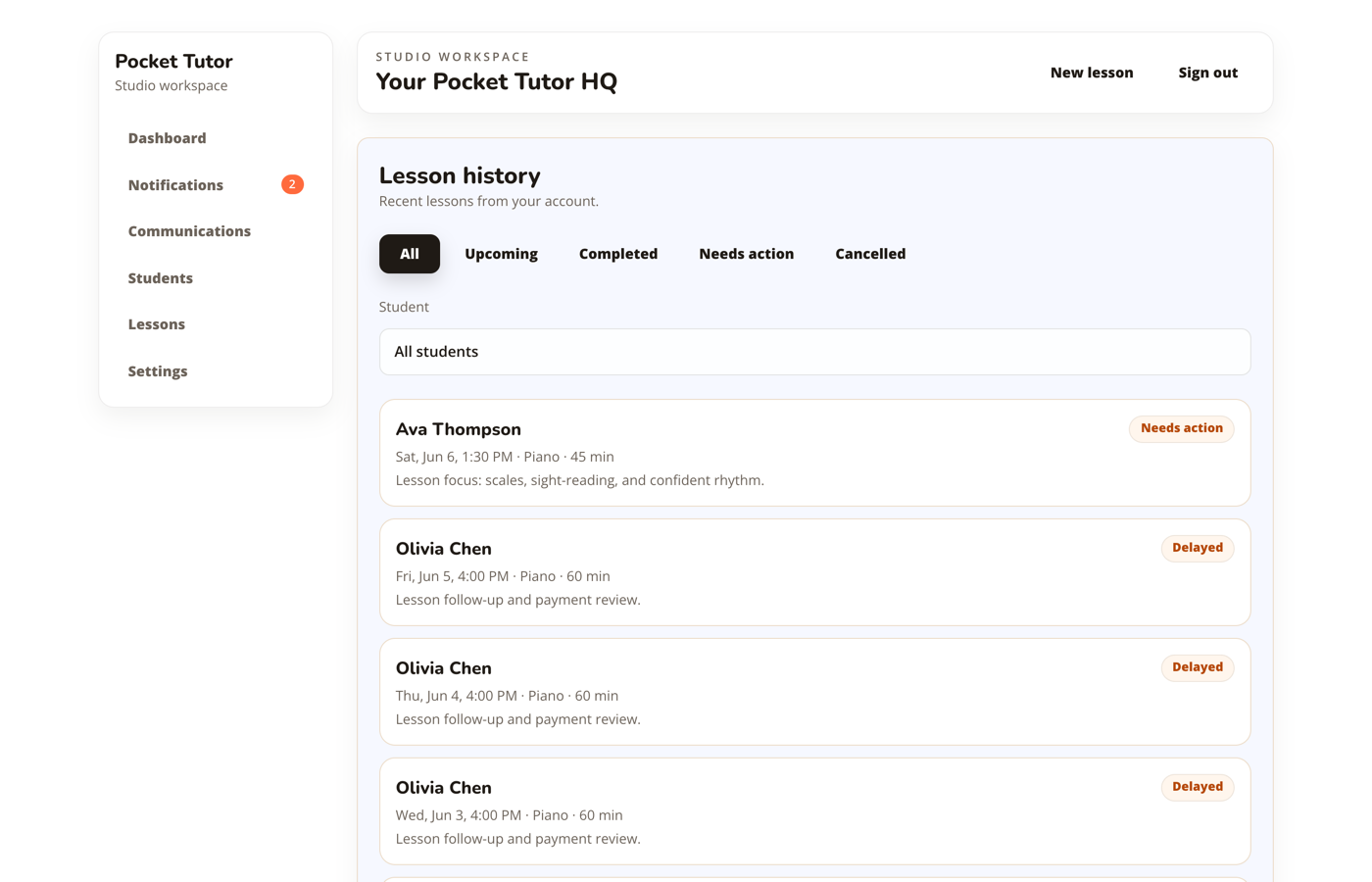Click the Sat, Jun 6, 1:30 PM details

click(x=505, y=457)
